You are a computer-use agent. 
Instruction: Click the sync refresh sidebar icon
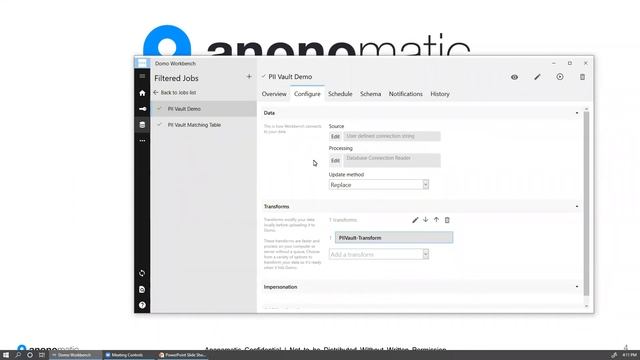(142, 273)
